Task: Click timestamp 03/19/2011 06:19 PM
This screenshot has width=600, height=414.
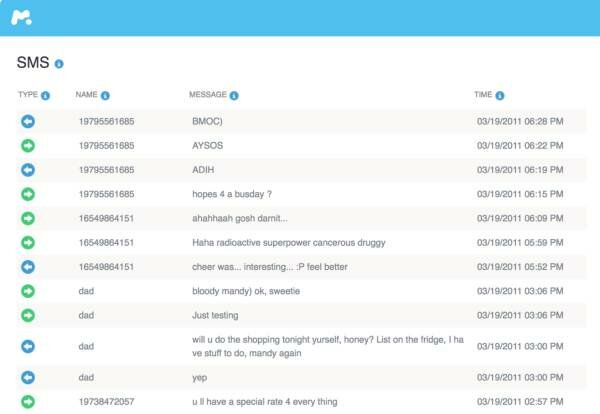Action: pyautogui.click(x=520, y=170)
